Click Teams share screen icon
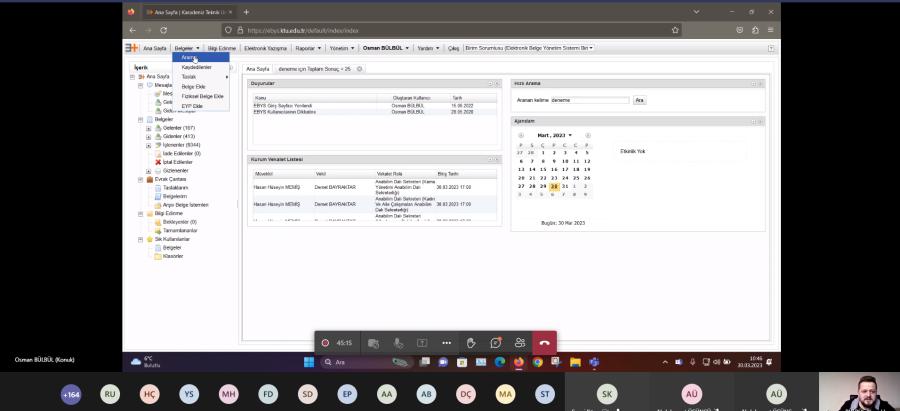 tap(422, 343)
